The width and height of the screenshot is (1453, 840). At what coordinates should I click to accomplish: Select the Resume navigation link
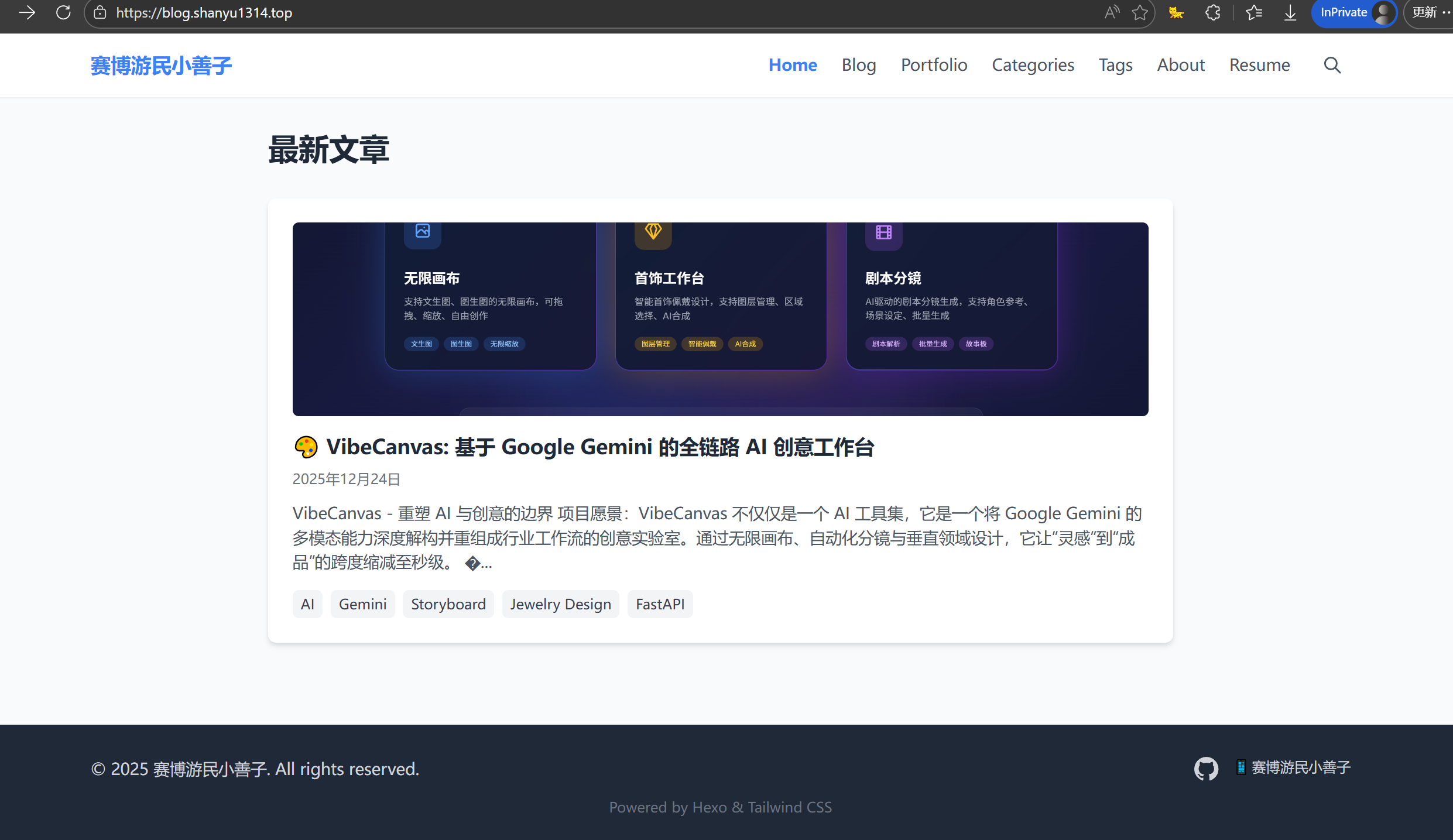(x=1259, y=65)
